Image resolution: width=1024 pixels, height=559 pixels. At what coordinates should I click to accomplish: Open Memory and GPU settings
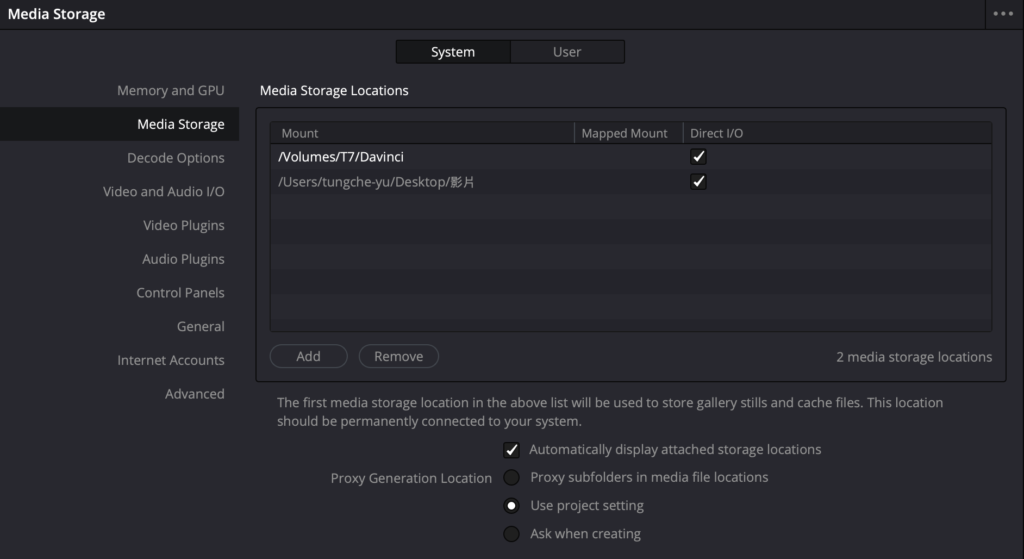[170, 91]
